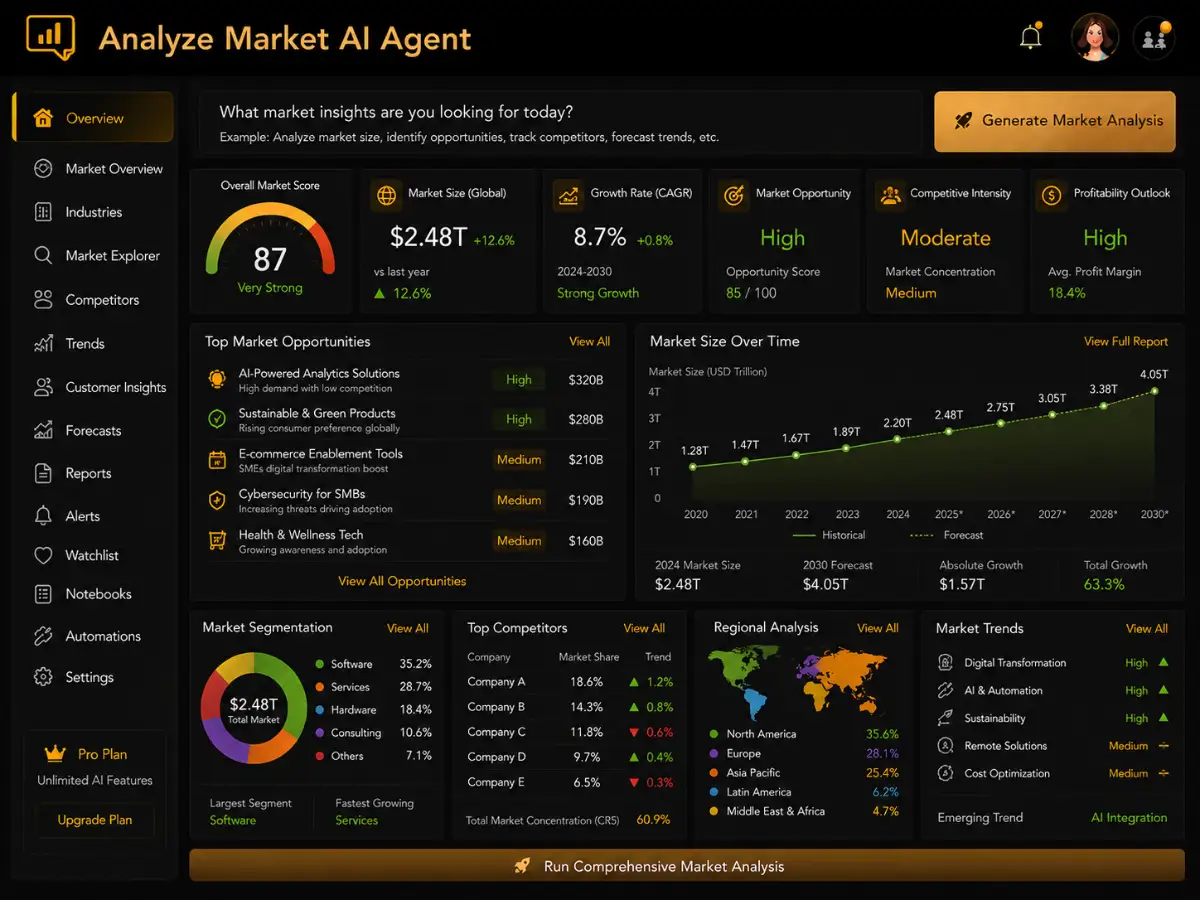Click the Growth Rate chart icon
Image resolution: width=1200 pixels, height=900 pixels.
pyautogui.click(x=568, y=195)
